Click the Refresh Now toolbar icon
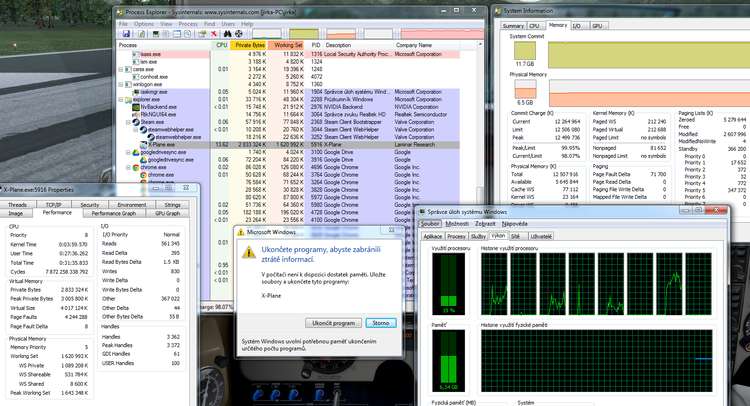Viewport: 750px width, 406px height. coord(142,33)
